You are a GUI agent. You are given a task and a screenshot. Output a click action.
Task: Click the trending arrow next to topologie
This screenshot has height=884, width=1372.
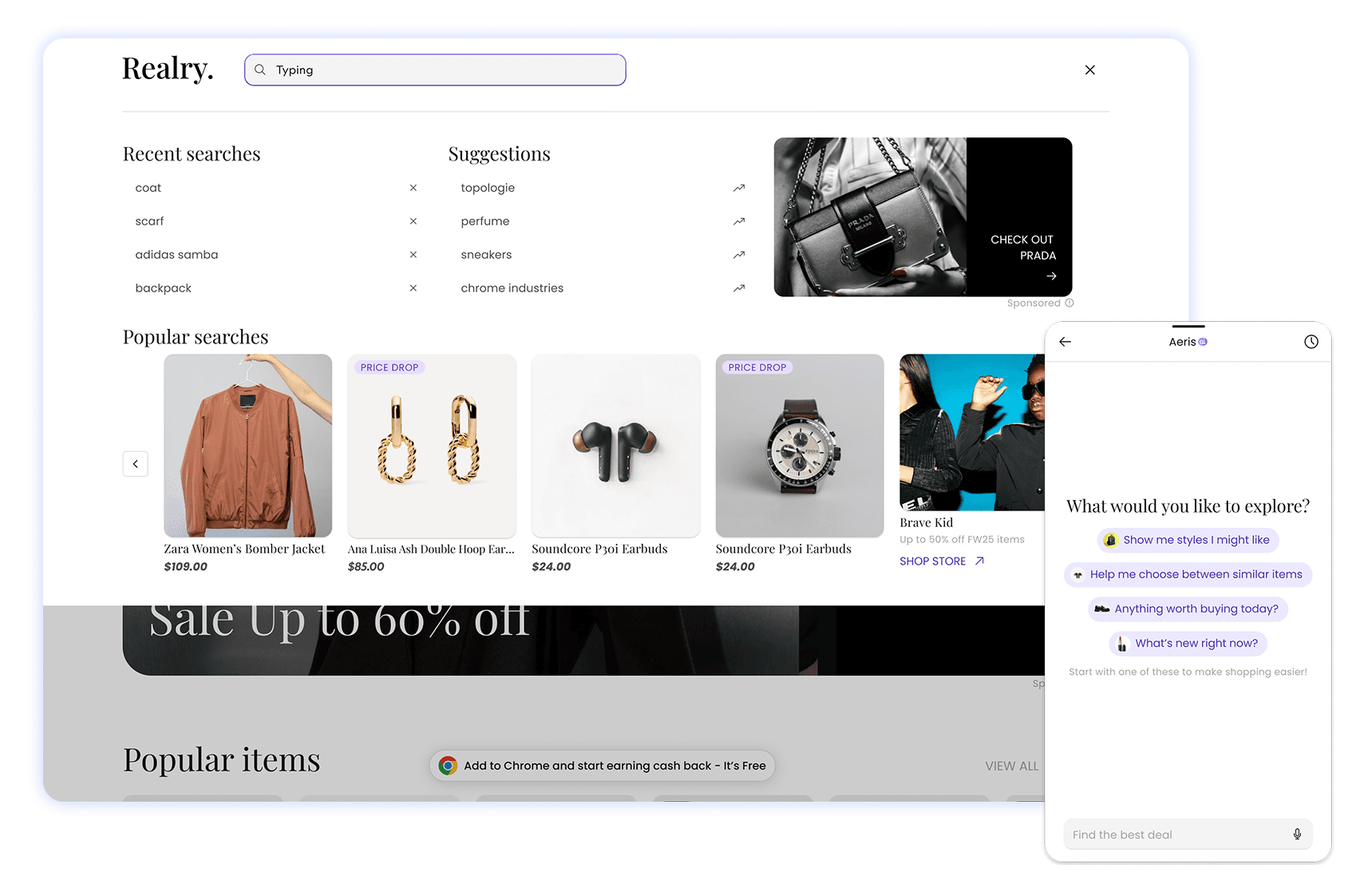(739, 188)
